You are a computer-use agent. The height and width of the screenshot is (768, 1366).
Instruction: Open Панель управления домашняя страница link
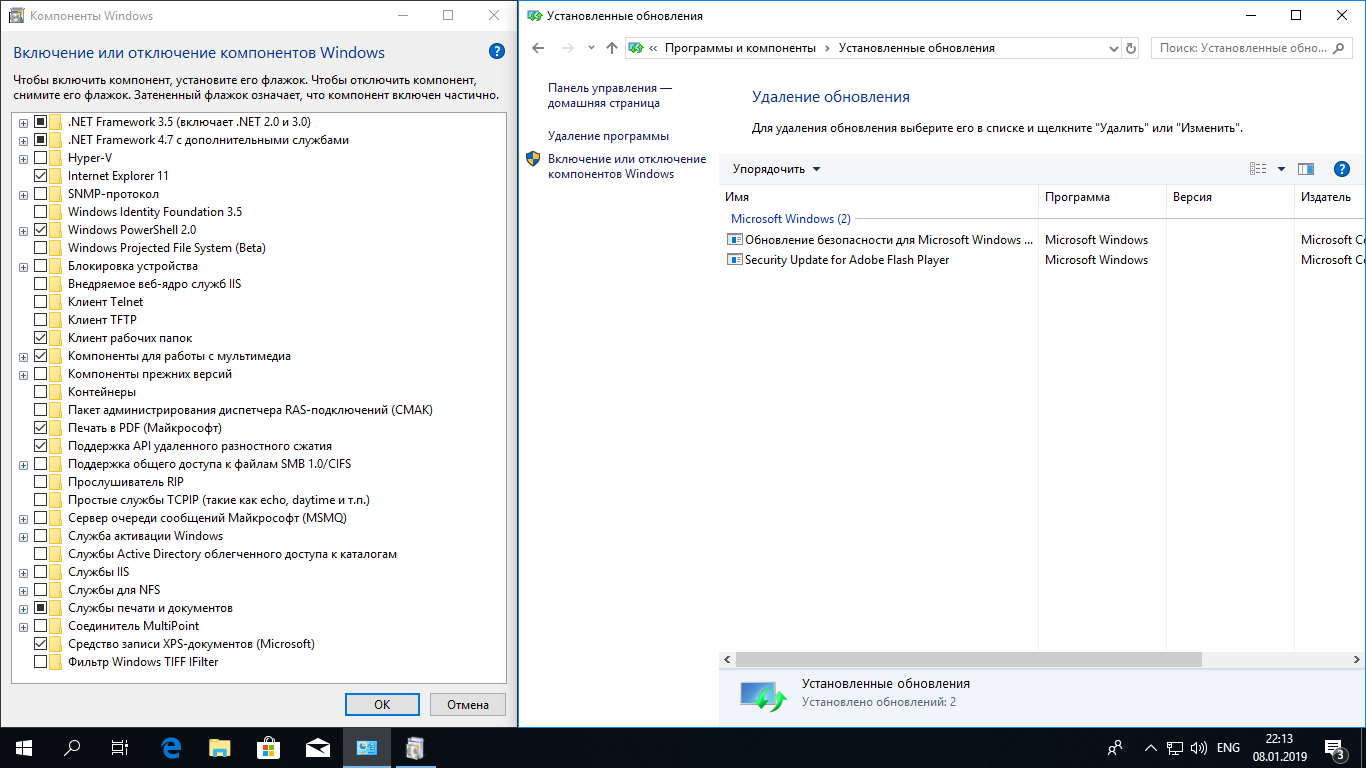610,95
